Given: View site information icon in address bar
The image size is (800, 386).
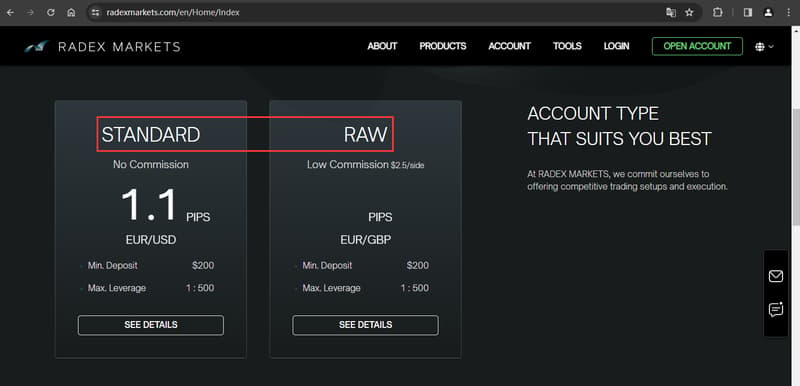Looking at the screenshot, I should click(x=95, y=13).
